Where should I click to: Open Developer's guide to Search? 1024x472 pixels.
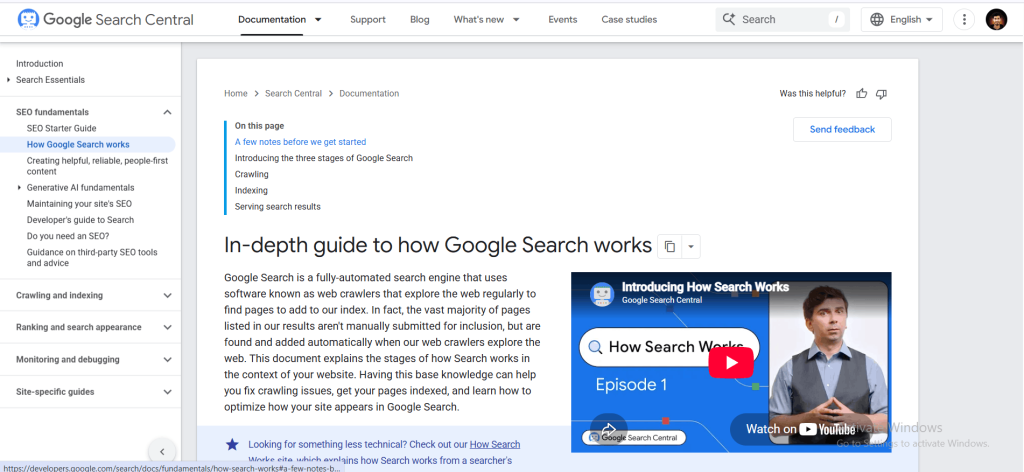80,220
